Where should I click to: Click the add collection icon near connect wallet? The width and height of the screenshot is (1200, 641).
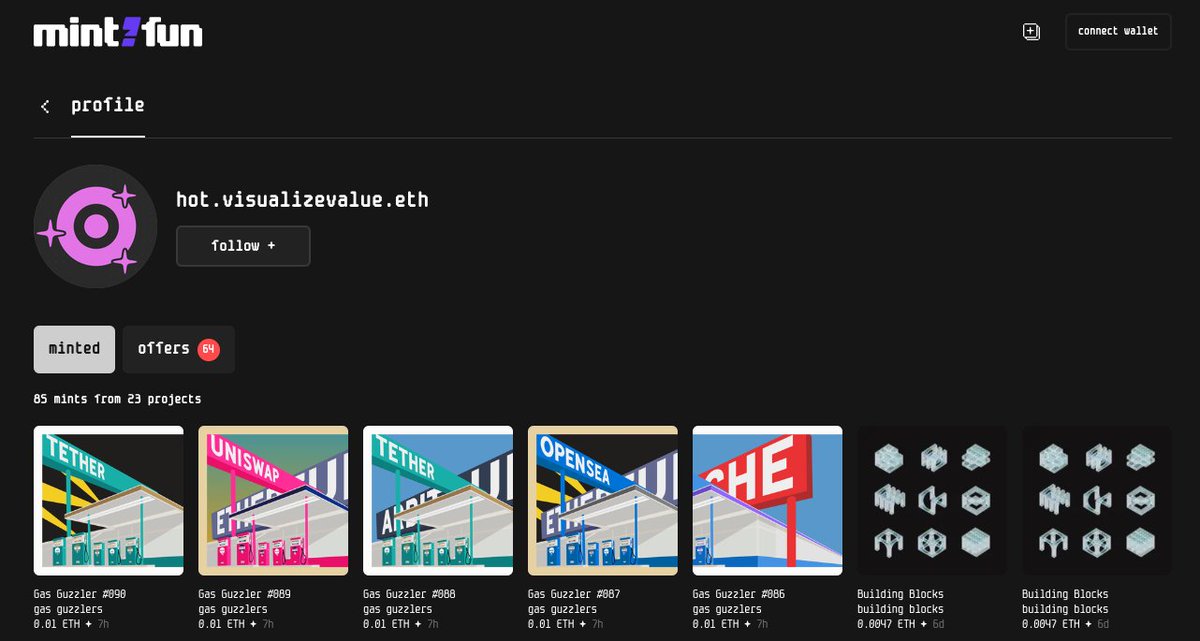point(1032,32)
